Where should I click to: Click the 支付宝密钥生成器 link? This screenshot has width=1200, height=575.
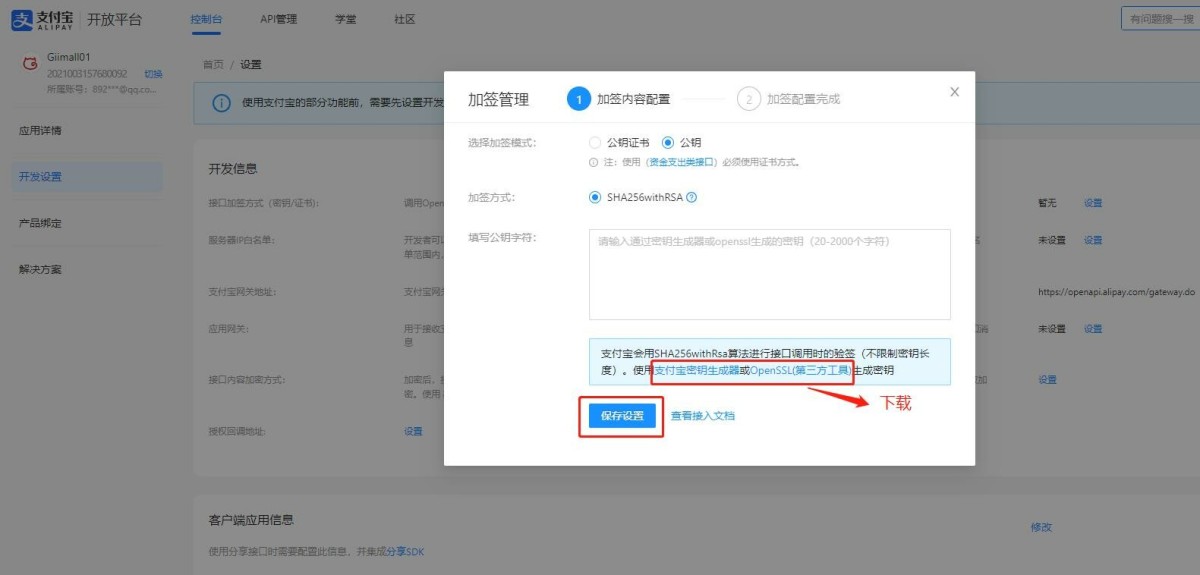pos(696,370)
